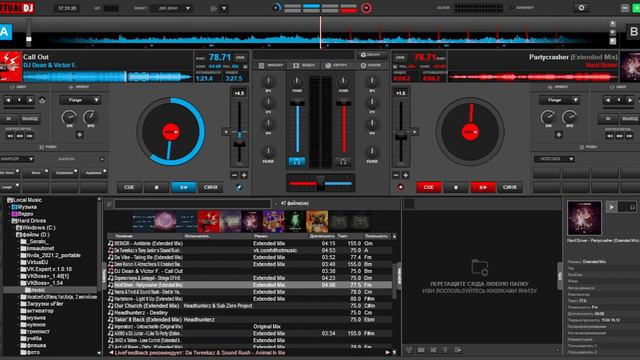This screenshot has height=360, width=640.
Task: Toggle key lock next to deck A key display
Action: (x=245, y=67)
